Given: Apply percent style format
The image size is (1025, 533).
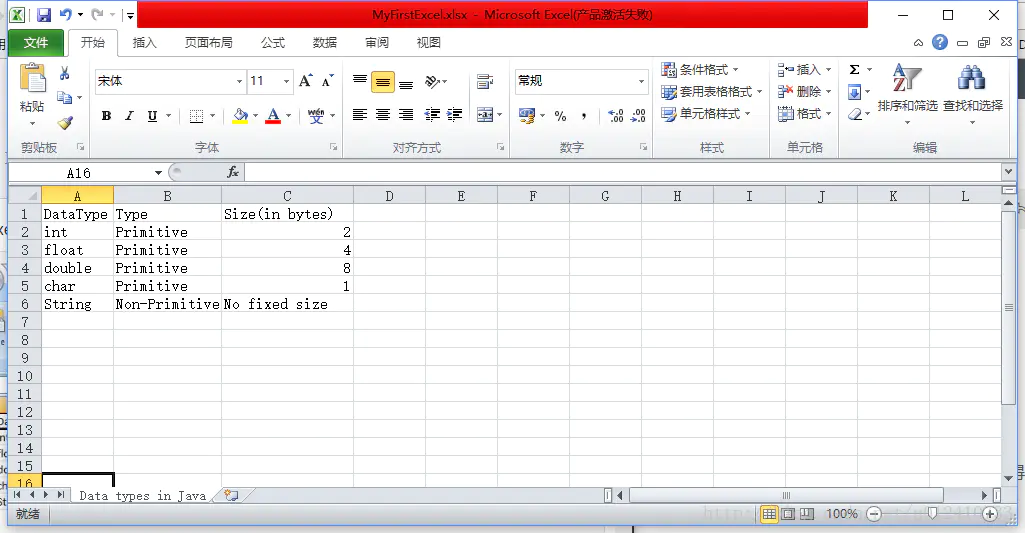Looking at the screenshot, I should coord(560,116).
